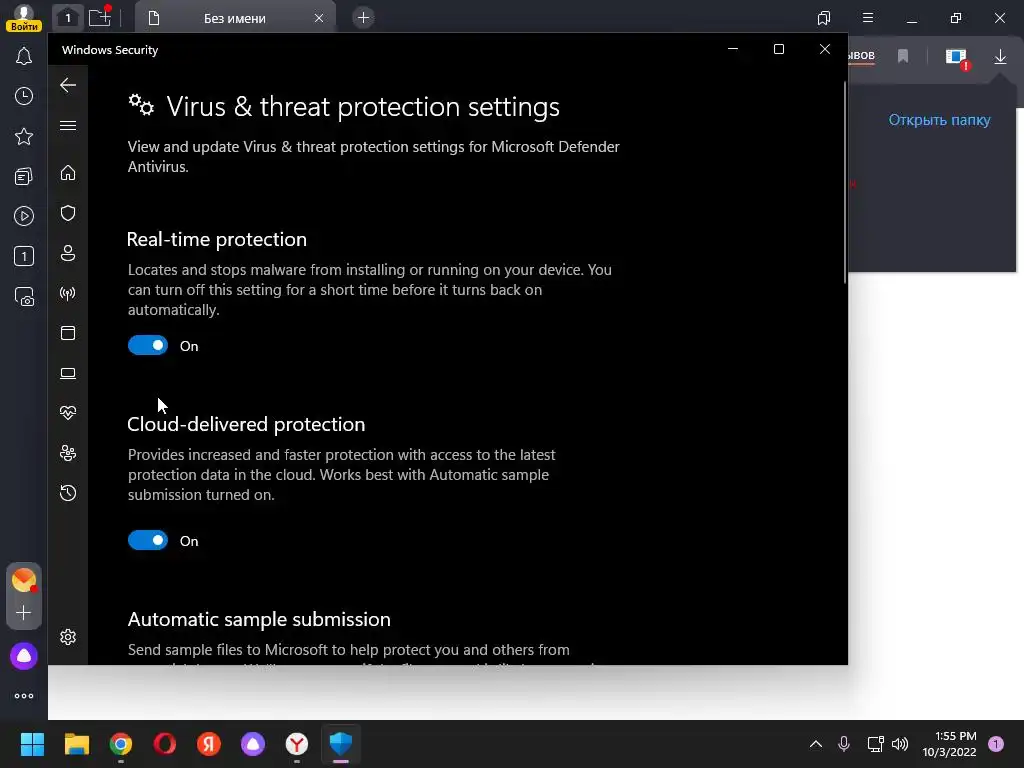The height and width of the screenshot is (768, 1024).
Task: Open Device performance & health heart icon
Action: [68, 413]
